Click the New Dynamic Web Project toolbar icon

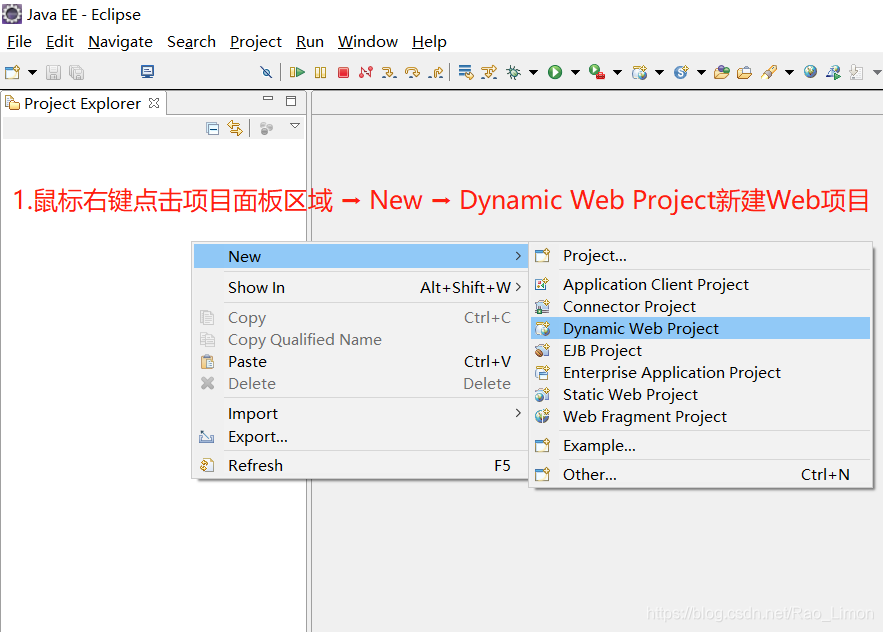(x=639, y=72)
